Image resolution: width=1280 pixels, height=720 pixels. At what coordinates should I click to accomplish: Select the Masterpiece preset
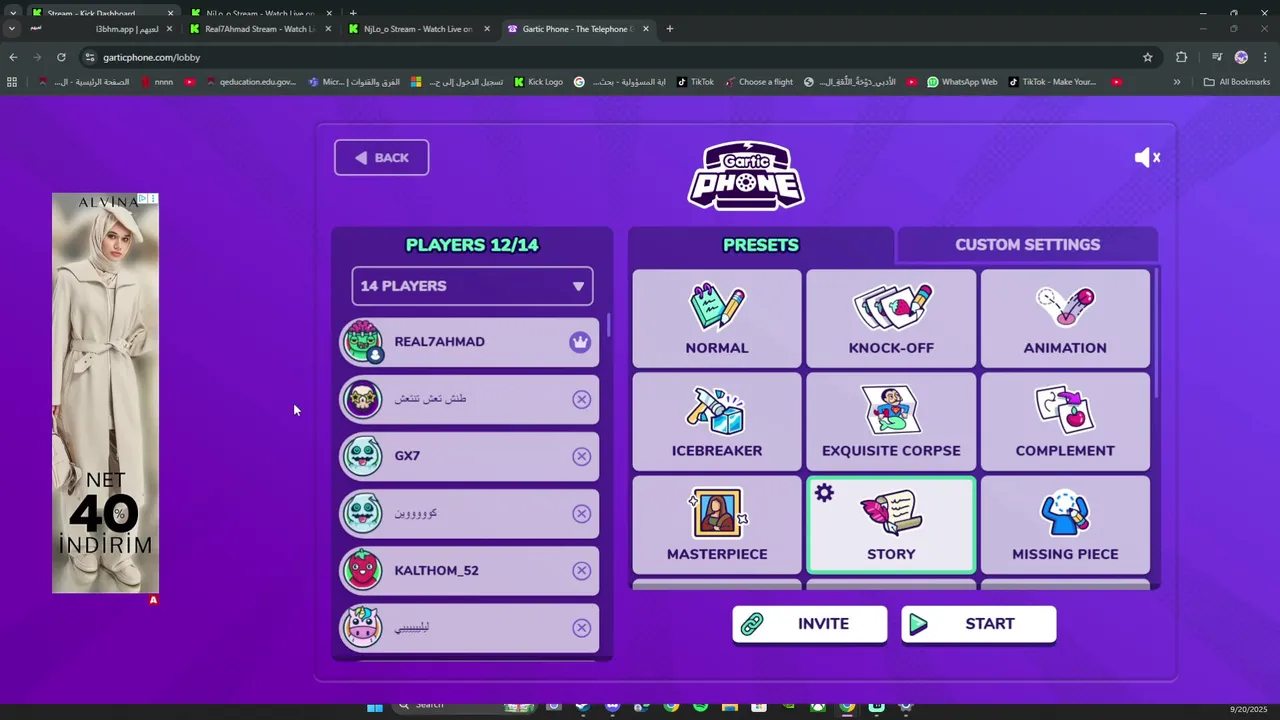[x=717, y=525]
